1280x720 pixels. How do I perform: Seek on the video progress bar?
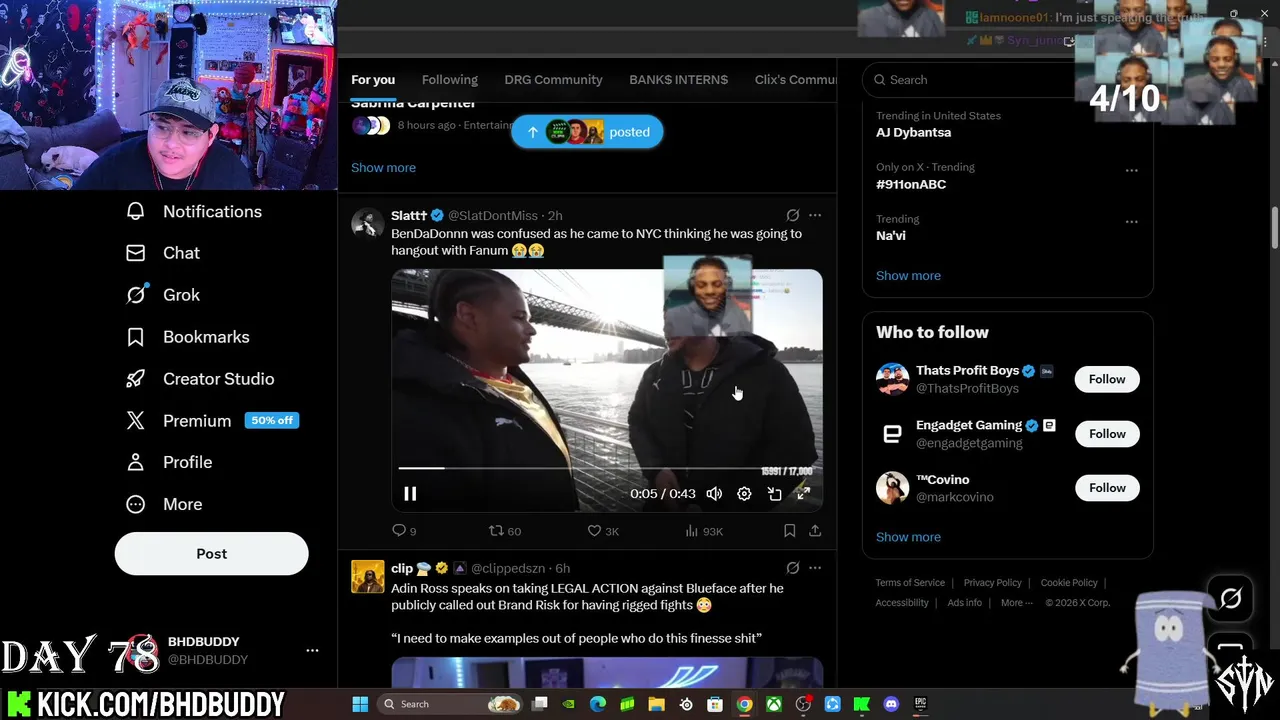(606, 468)
